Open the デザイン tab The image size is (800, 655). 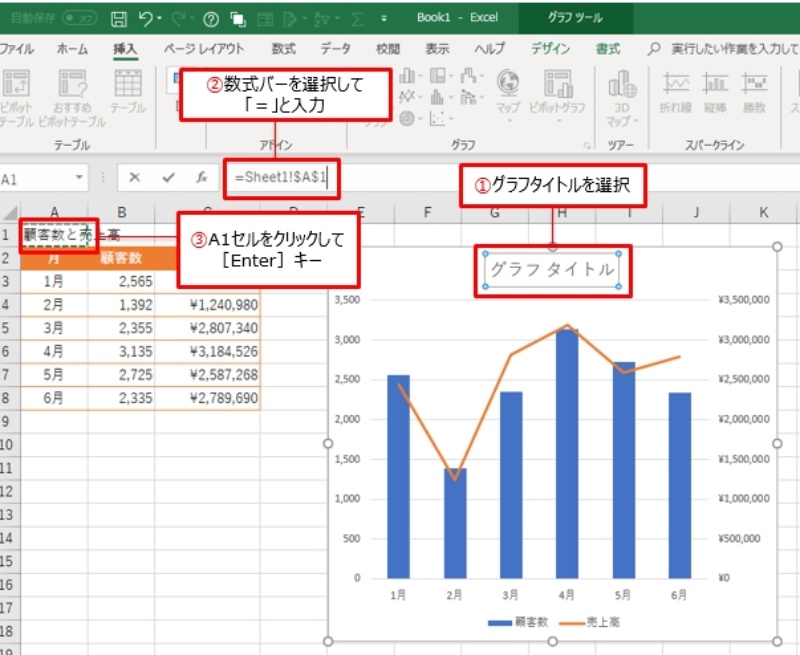point(551,48)
